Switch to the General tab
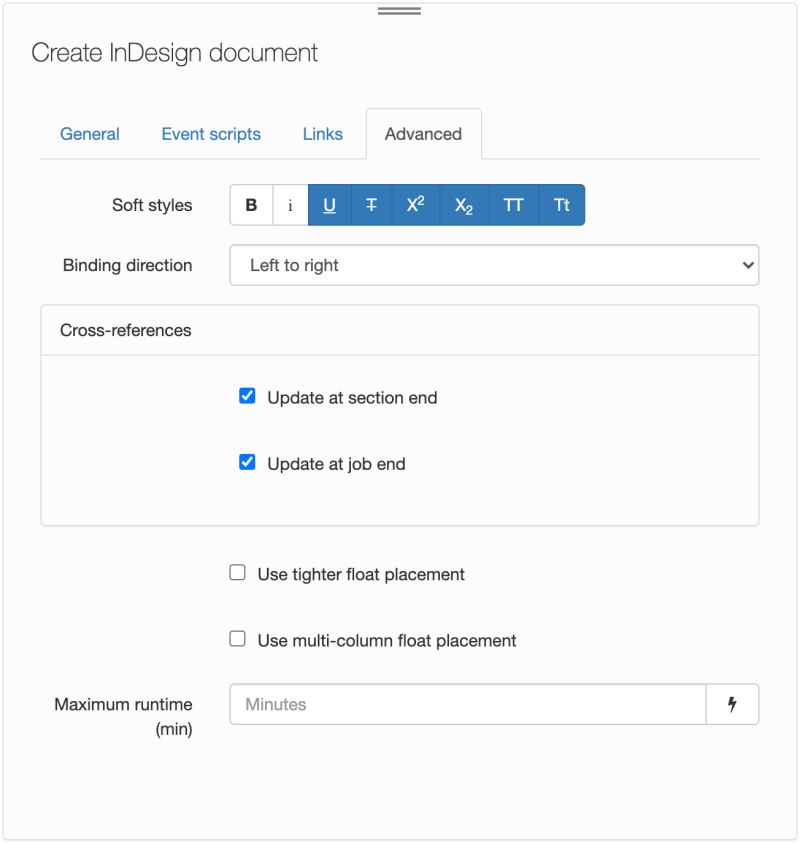The width and height of the screenshot is (800, 844). point(90,134)
